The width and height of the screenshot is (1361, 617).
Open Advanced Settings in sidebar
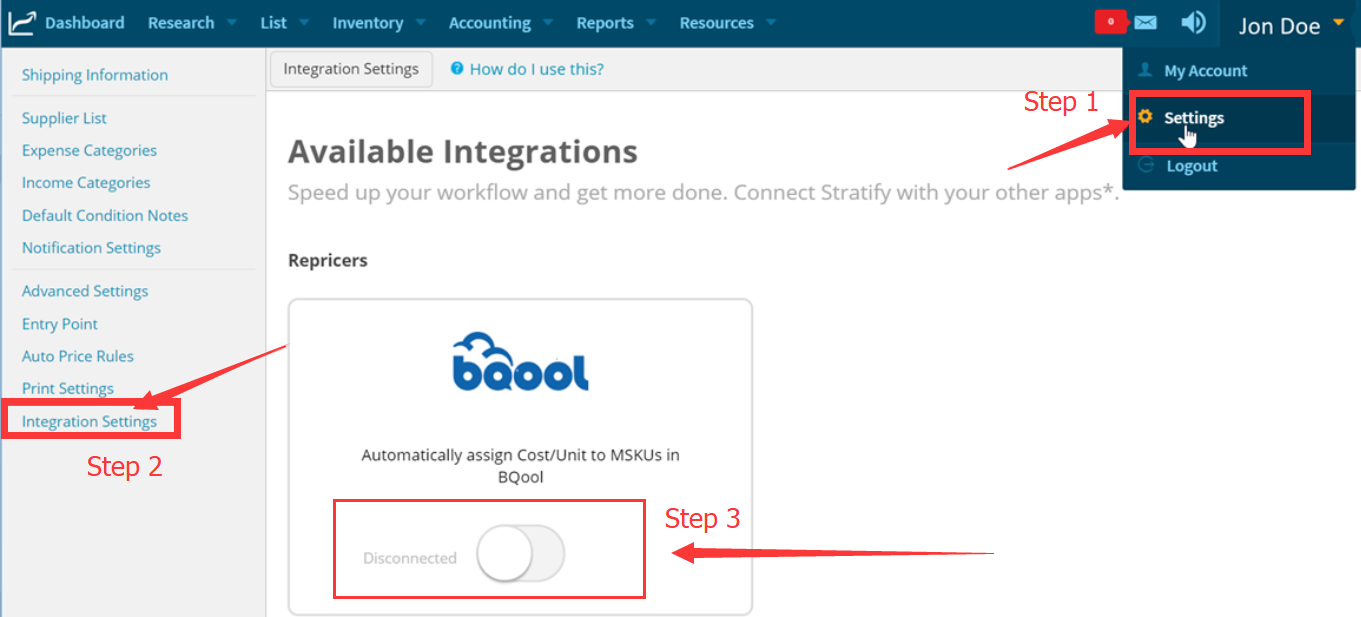[85, 291]
